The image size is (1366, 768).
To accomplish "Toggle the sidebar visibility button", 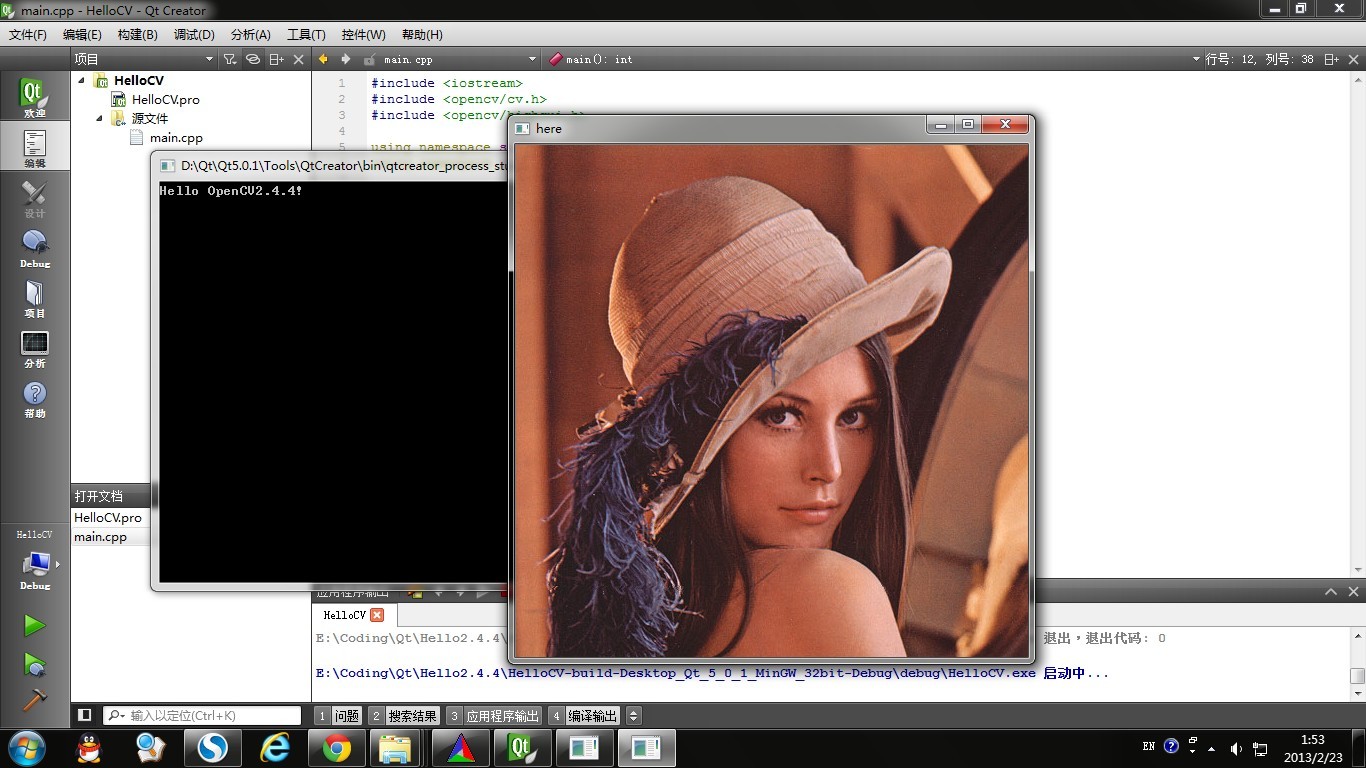I will 85,716.
